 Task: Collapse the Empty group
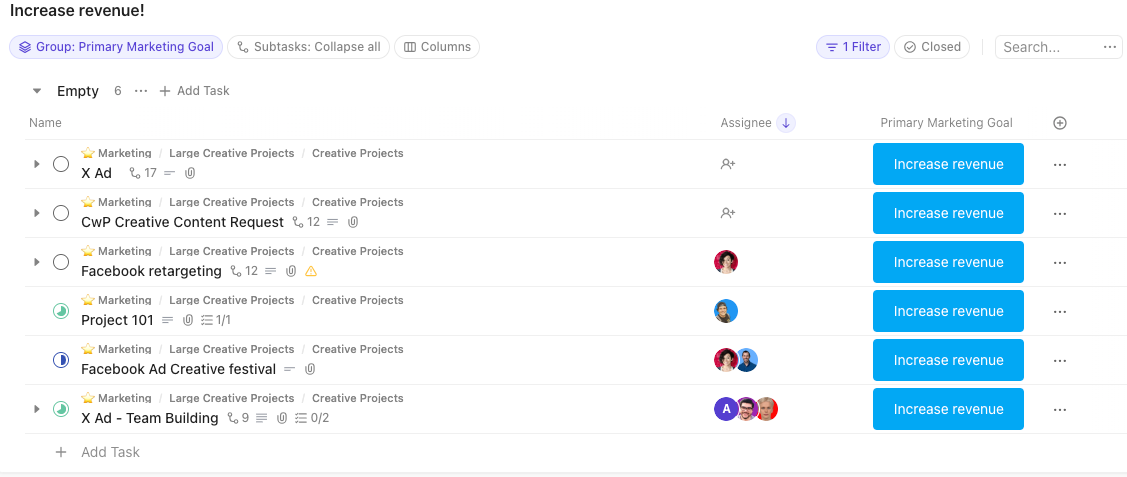37,91
